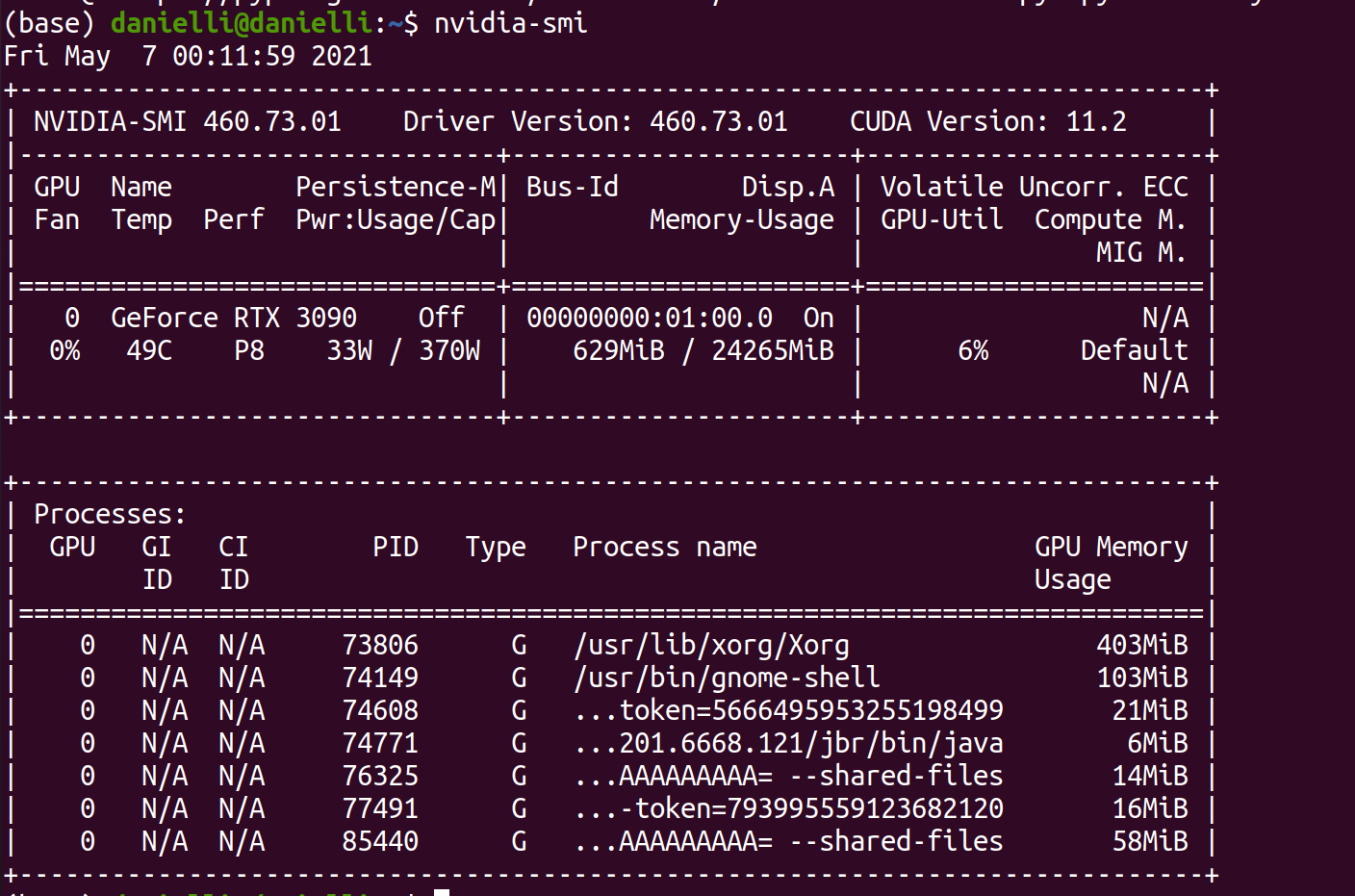The image size is (1355, 896).
Task: Click the Disp.A column header
Action: pos(788,187)
